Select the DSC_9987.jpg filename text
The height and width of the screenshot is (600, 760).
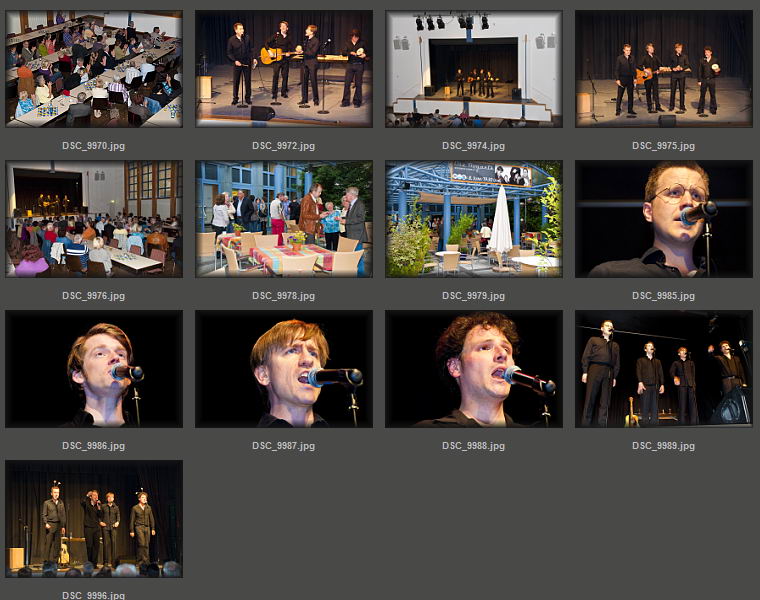point(283,446)
